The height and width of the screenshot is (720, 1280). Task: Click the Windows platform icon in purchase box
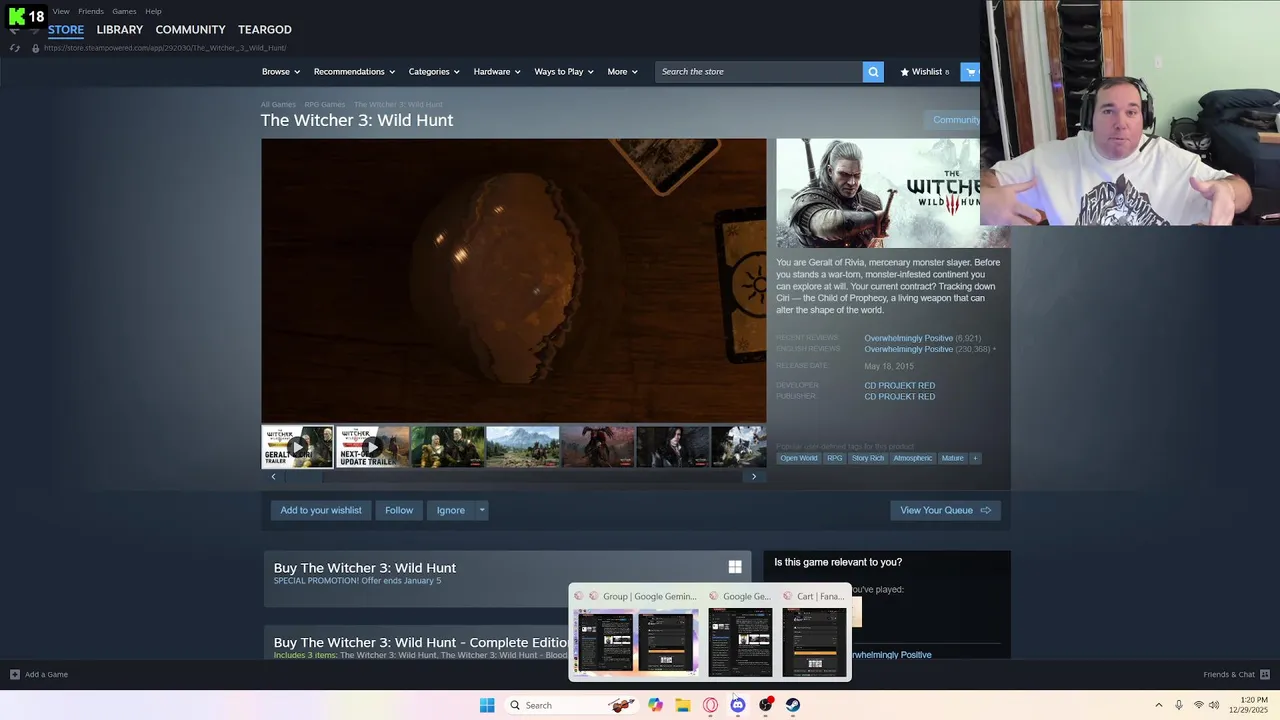click(x=735, y=567)
